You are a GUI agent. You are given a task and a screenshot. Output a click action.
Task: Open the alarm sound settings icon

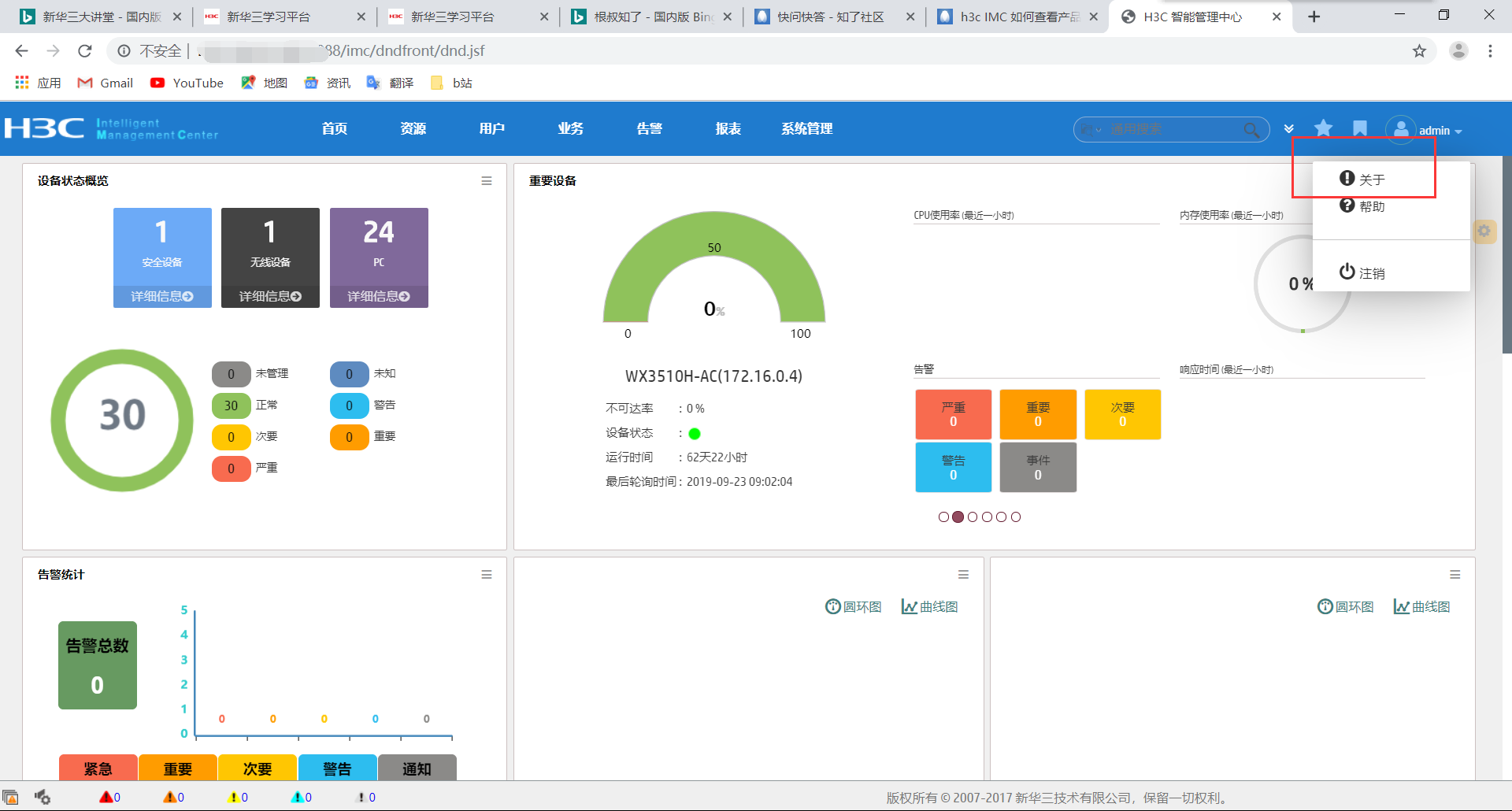[43, 797]
